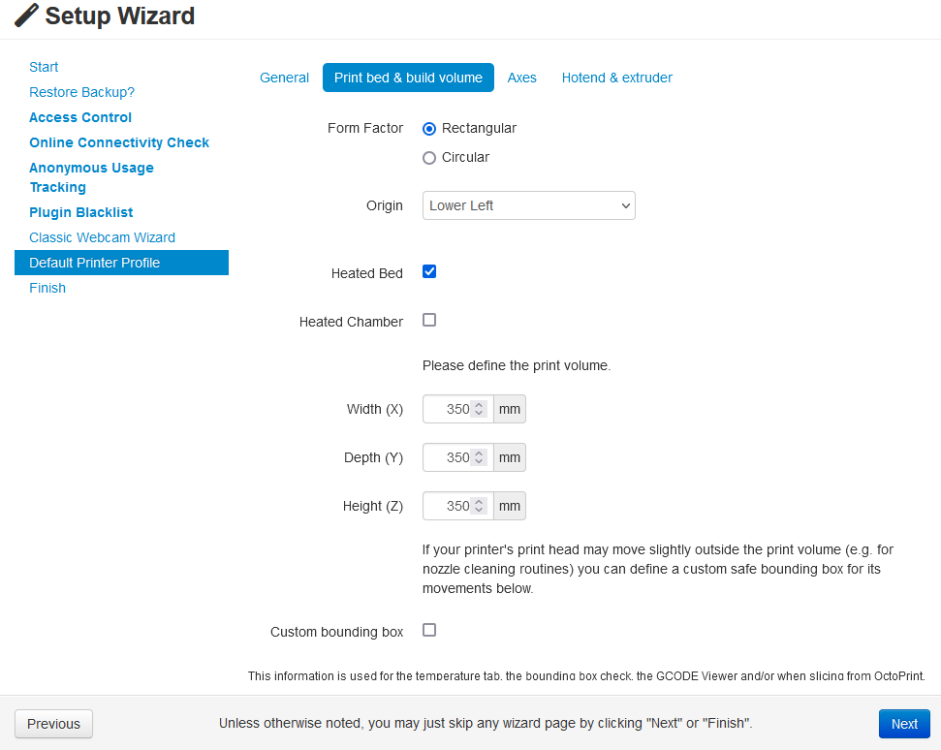
Task: Switch to the Axes tab
Action: [x=522, y=77]
